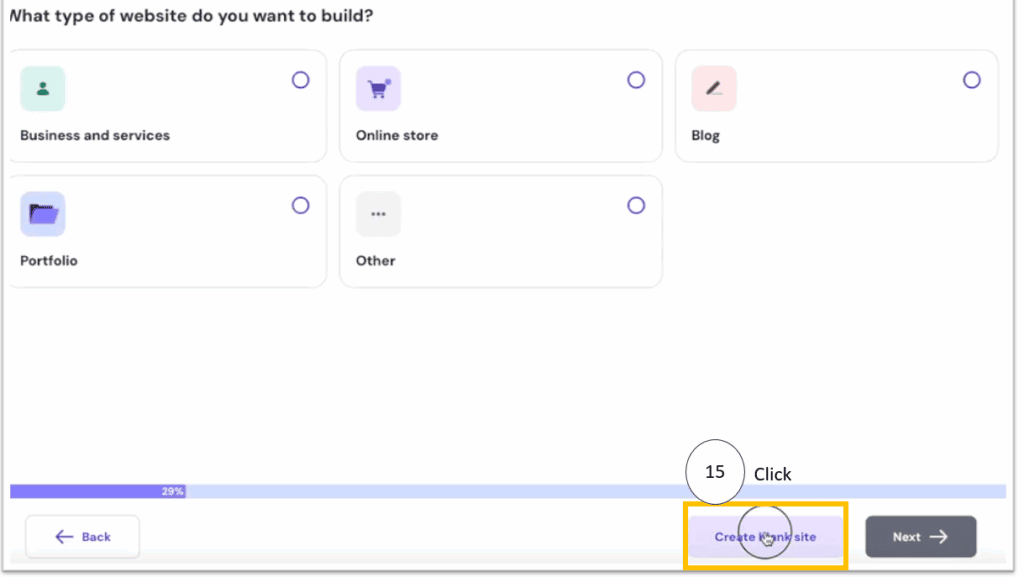
Task: Click the Blog pencil icon
Action: coord(713,88)
